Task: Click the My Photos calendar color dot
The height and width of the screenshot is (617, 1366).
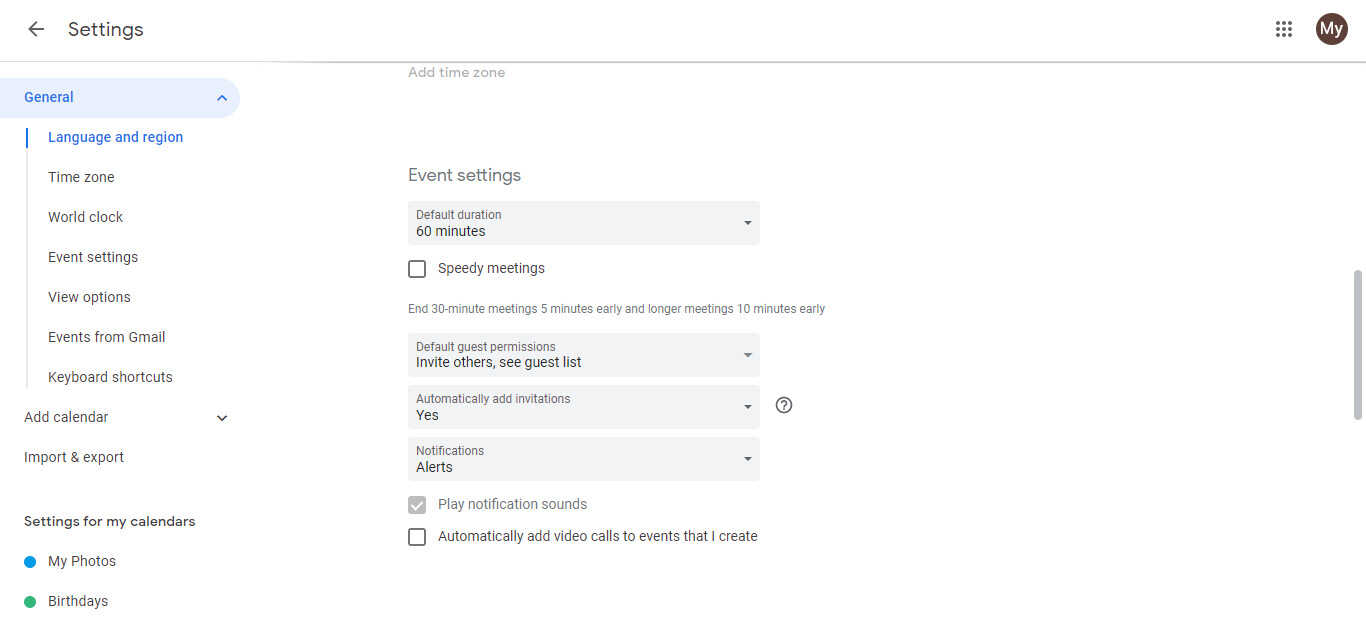Action: click(x=30, y=562)
